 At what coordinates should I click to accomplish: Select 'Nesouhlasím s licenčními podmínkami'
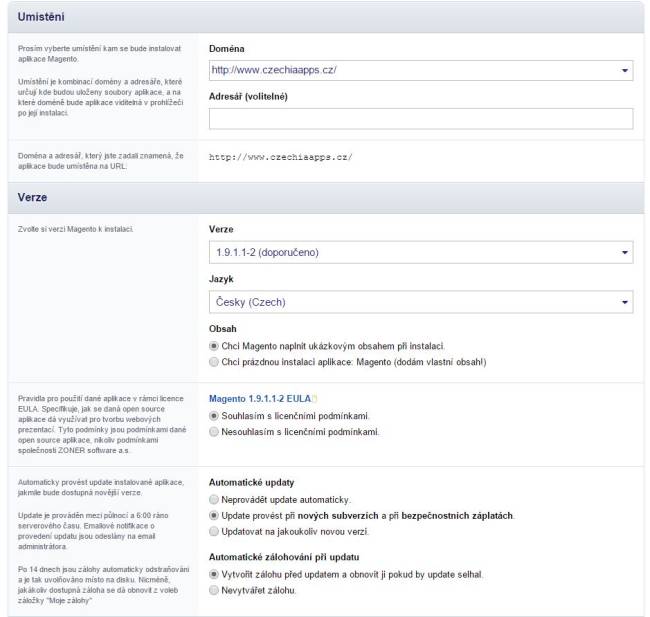pyautogui.click(x=215, y=431)
